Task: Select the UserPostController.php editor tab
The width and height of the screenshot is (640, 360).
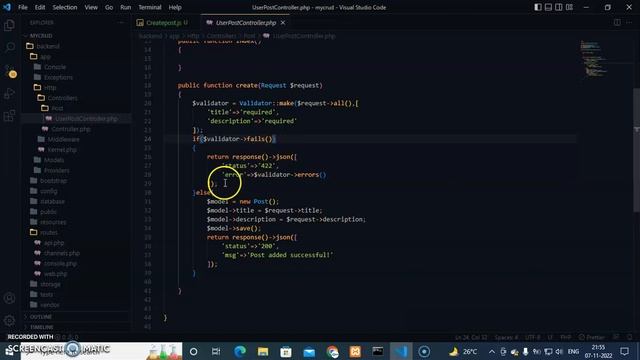Action: 246,23
